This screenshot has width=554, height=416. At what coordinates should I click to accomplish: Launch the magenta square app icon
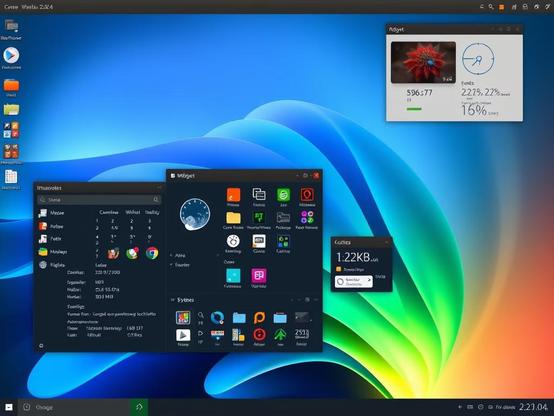(259, 276)
